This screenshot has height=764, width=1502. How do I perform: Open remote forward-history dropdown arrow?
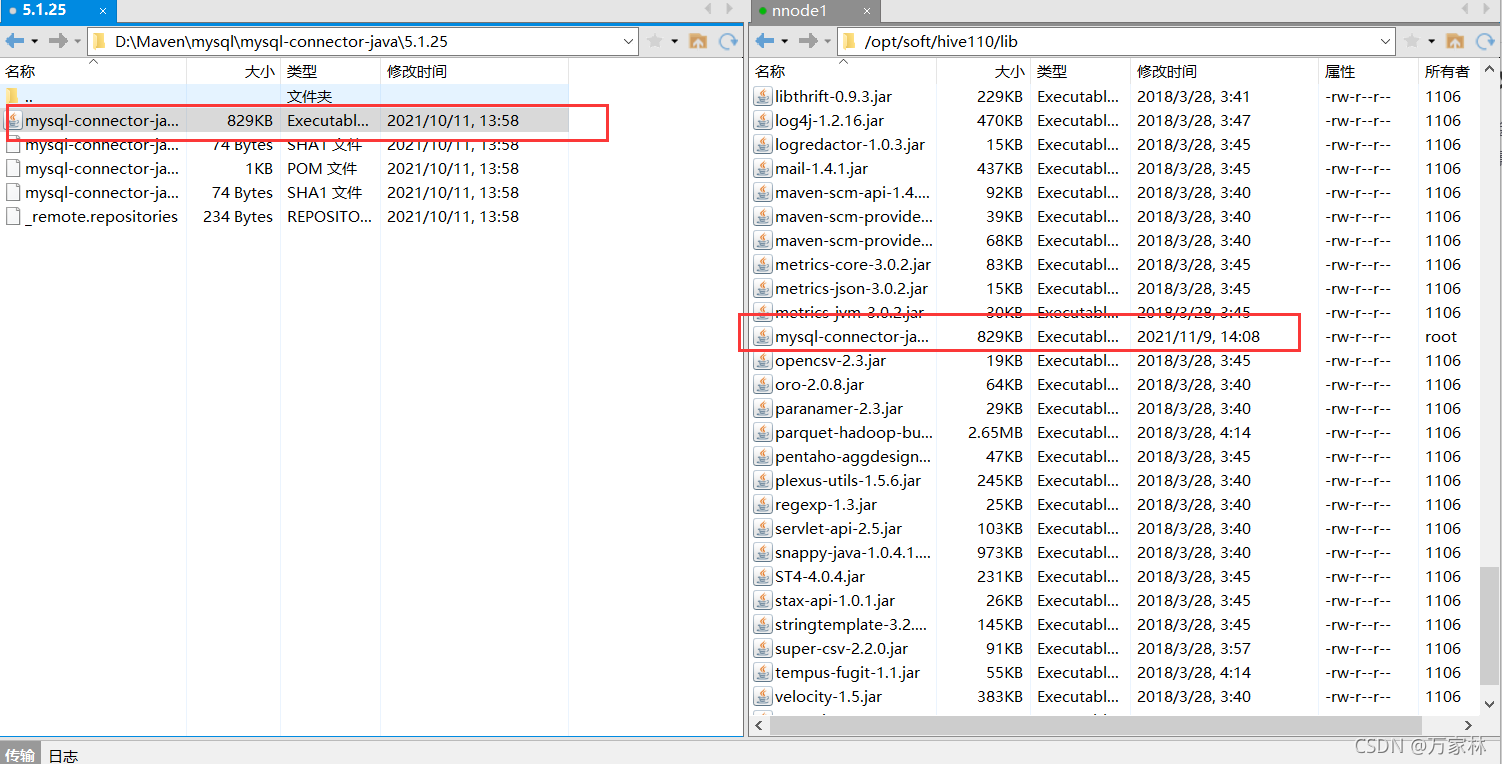829,41
